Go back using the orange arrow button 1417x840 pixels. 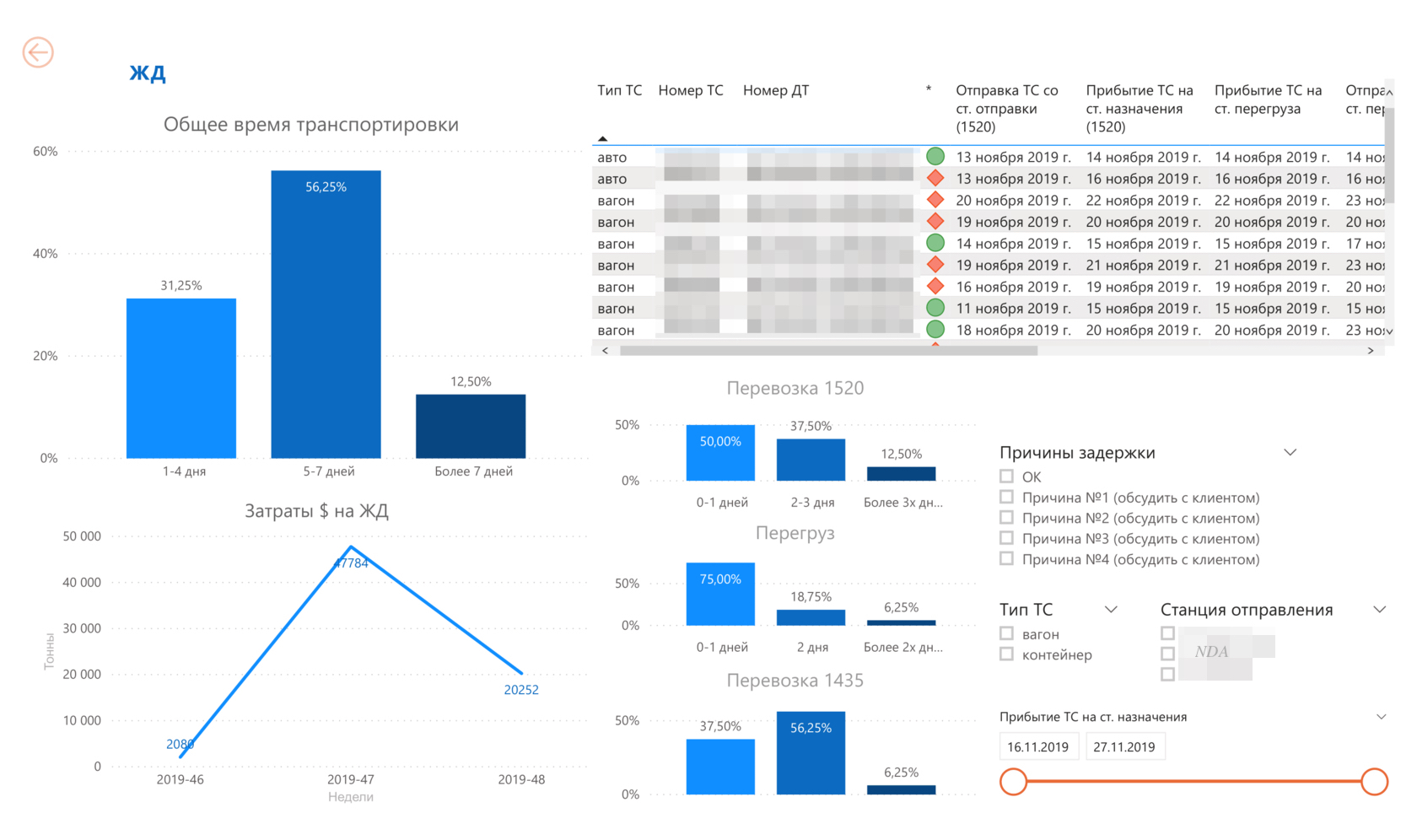click(38, 52)
